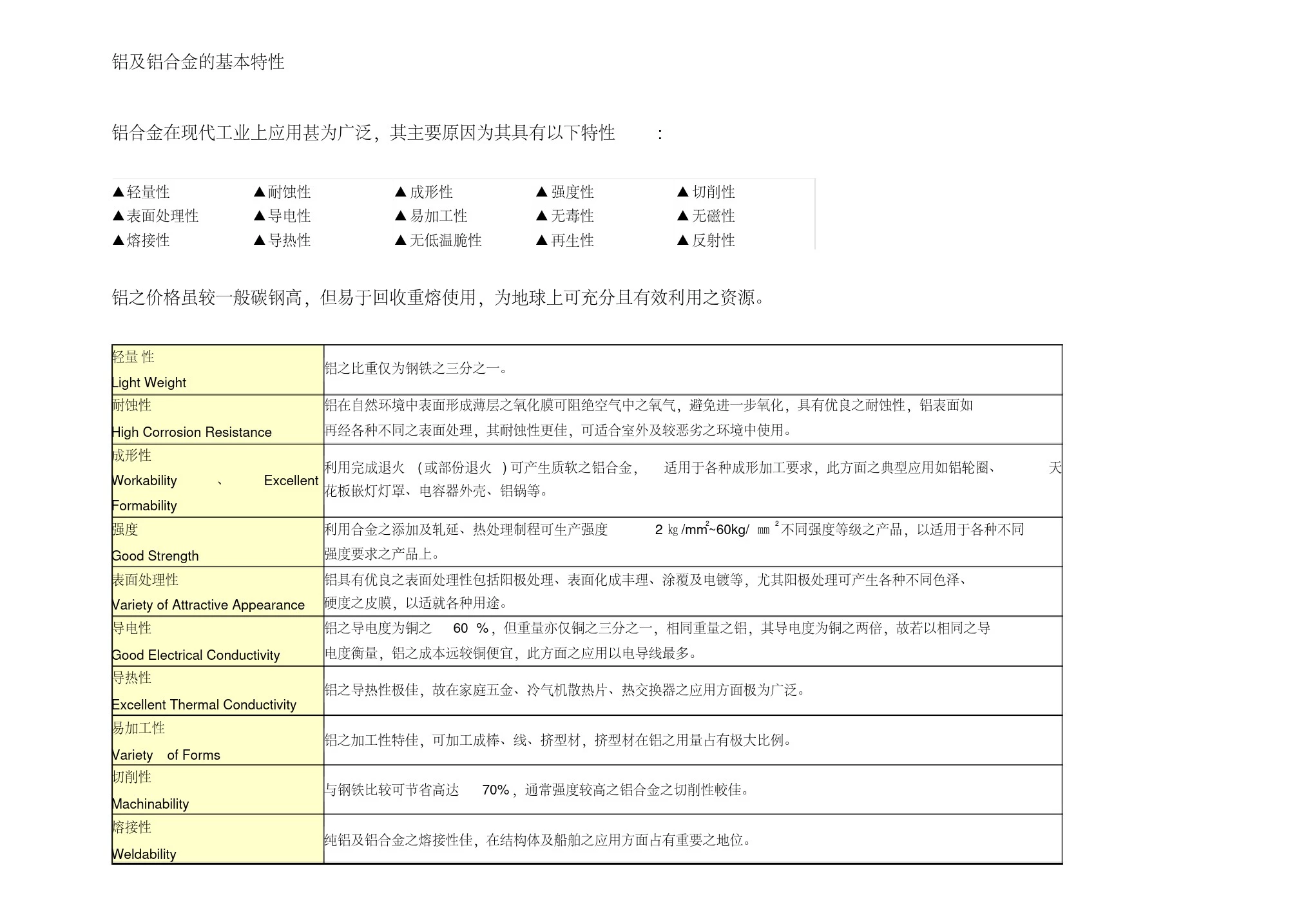Click the ▲反射性 item in the feature list

coord(706,240)
